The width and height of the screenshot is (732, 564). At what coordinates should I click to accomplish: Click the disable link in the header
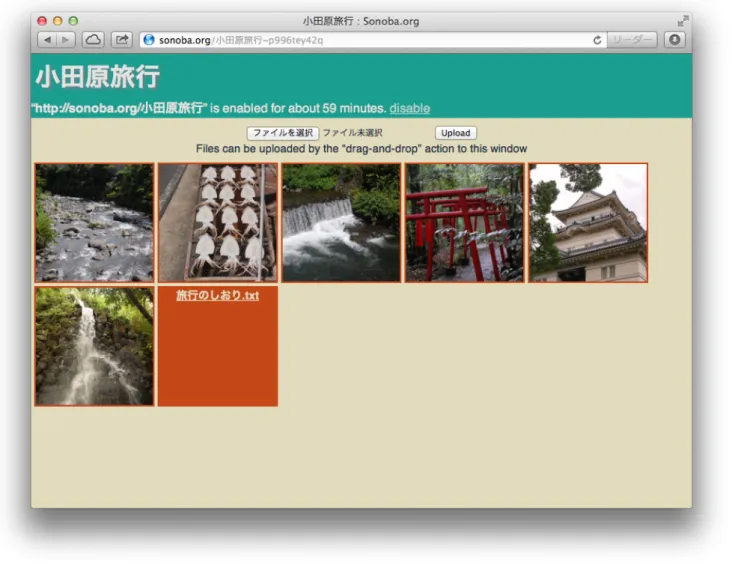(410, 108)
